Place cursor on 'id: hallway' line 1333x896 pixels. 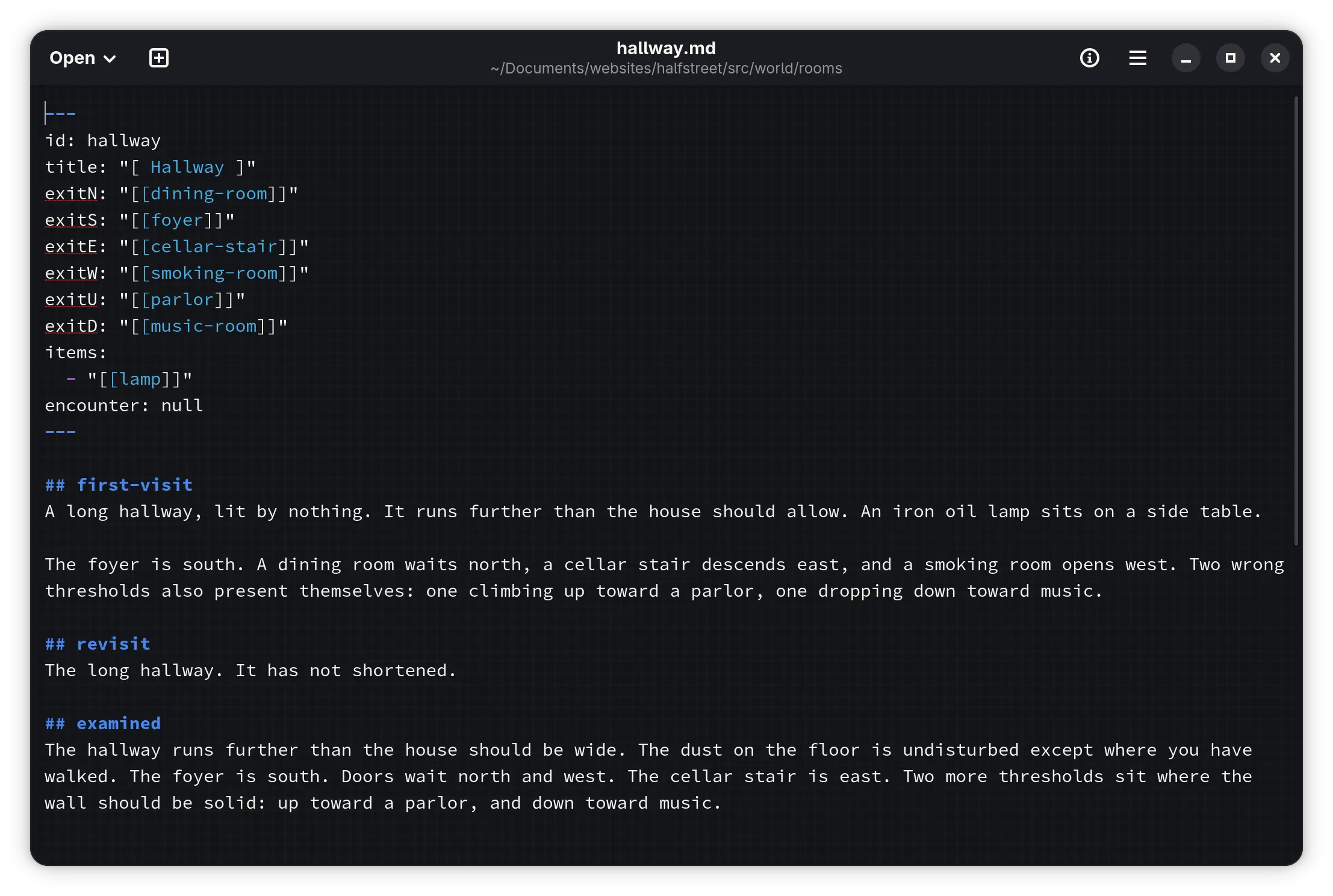(103, 140)
